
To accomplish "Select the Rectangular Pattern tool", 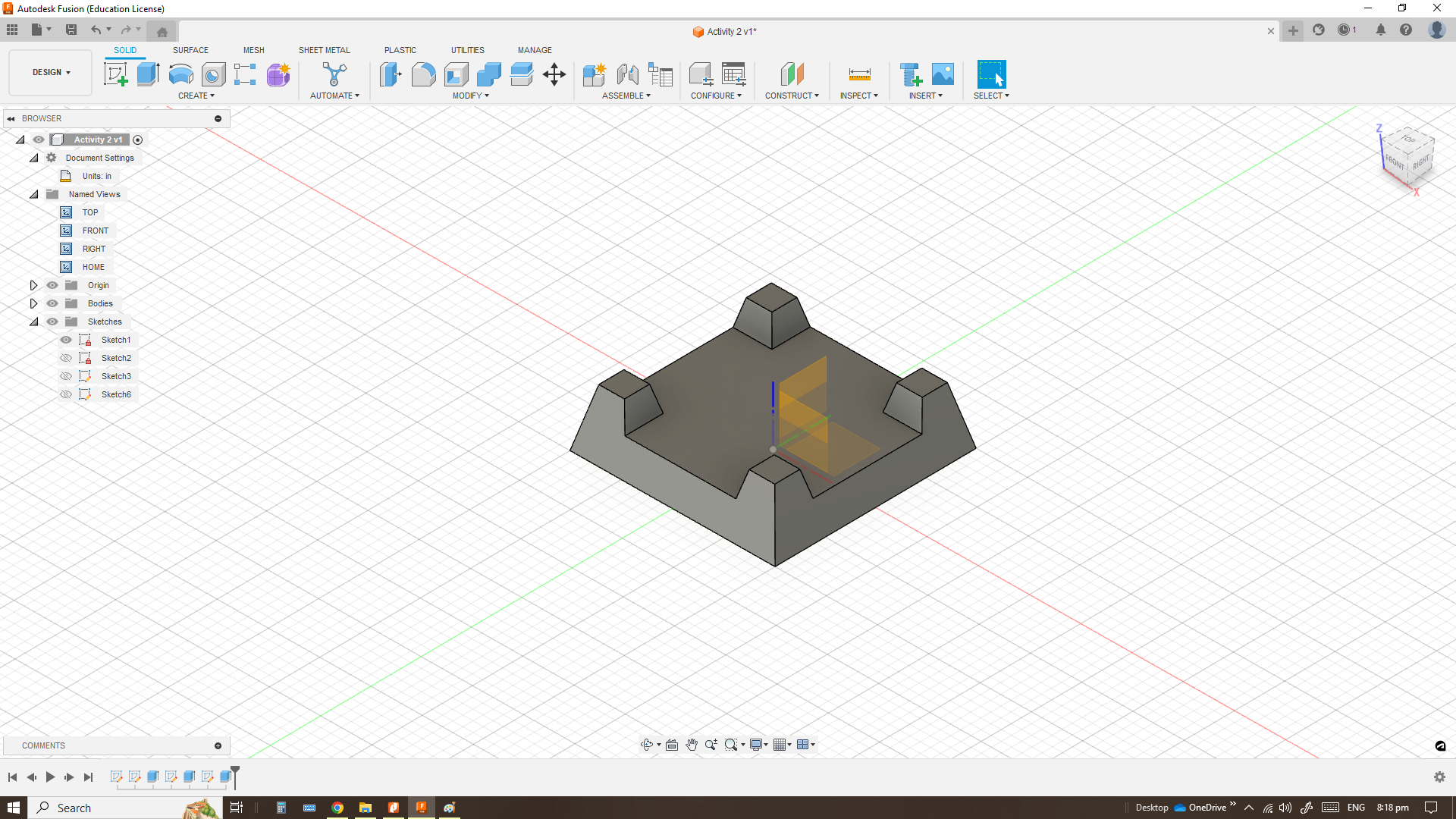I will pos(245,74).
